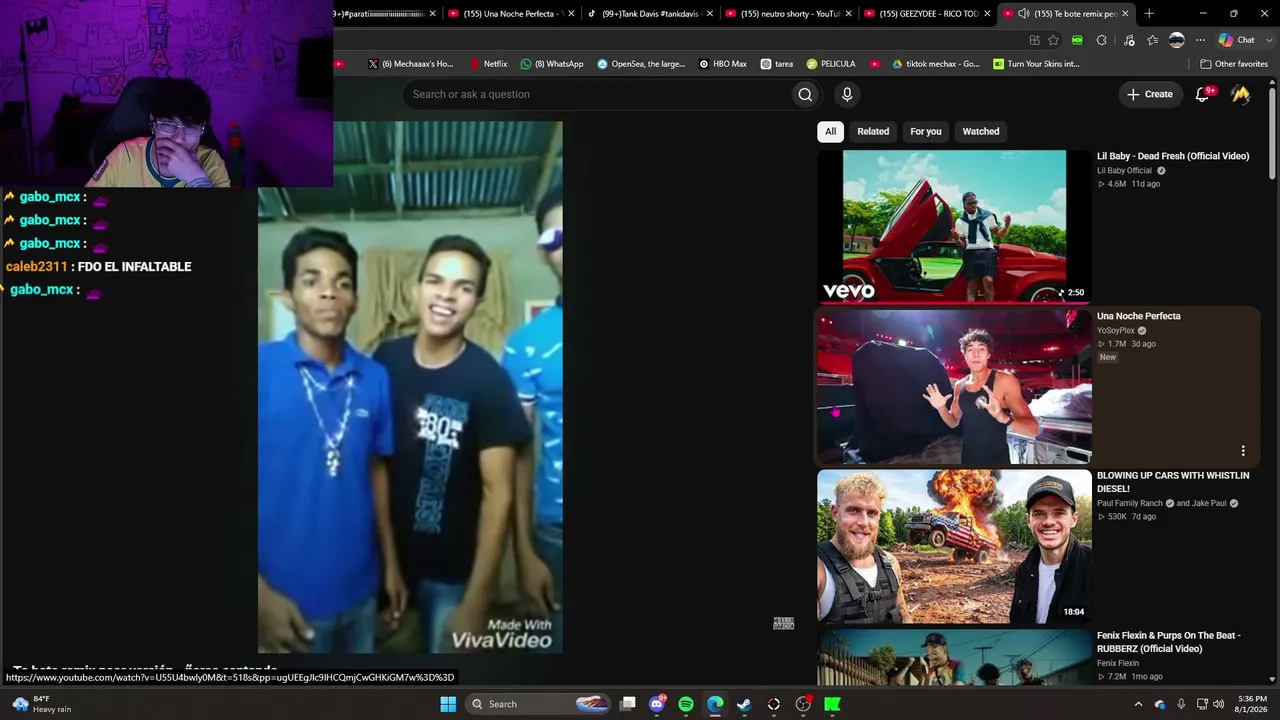Open the Turn Your Skins bookmark
Screen dimensions: 1280x720
pyautogui.click(x=1036, y=64)
